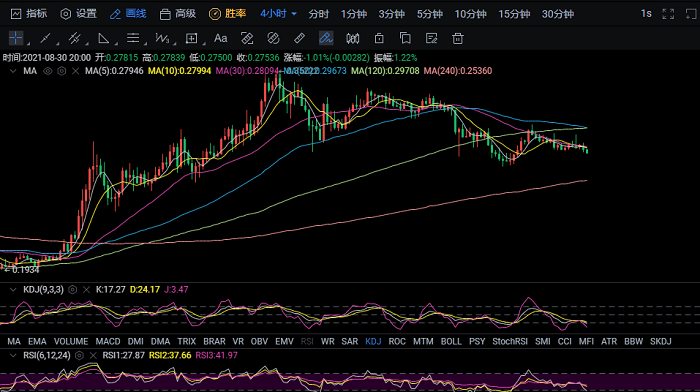This screenshot has width=700, height=392.
Task: Select the trend line drawing tool
Action: [x=45, y=38]
